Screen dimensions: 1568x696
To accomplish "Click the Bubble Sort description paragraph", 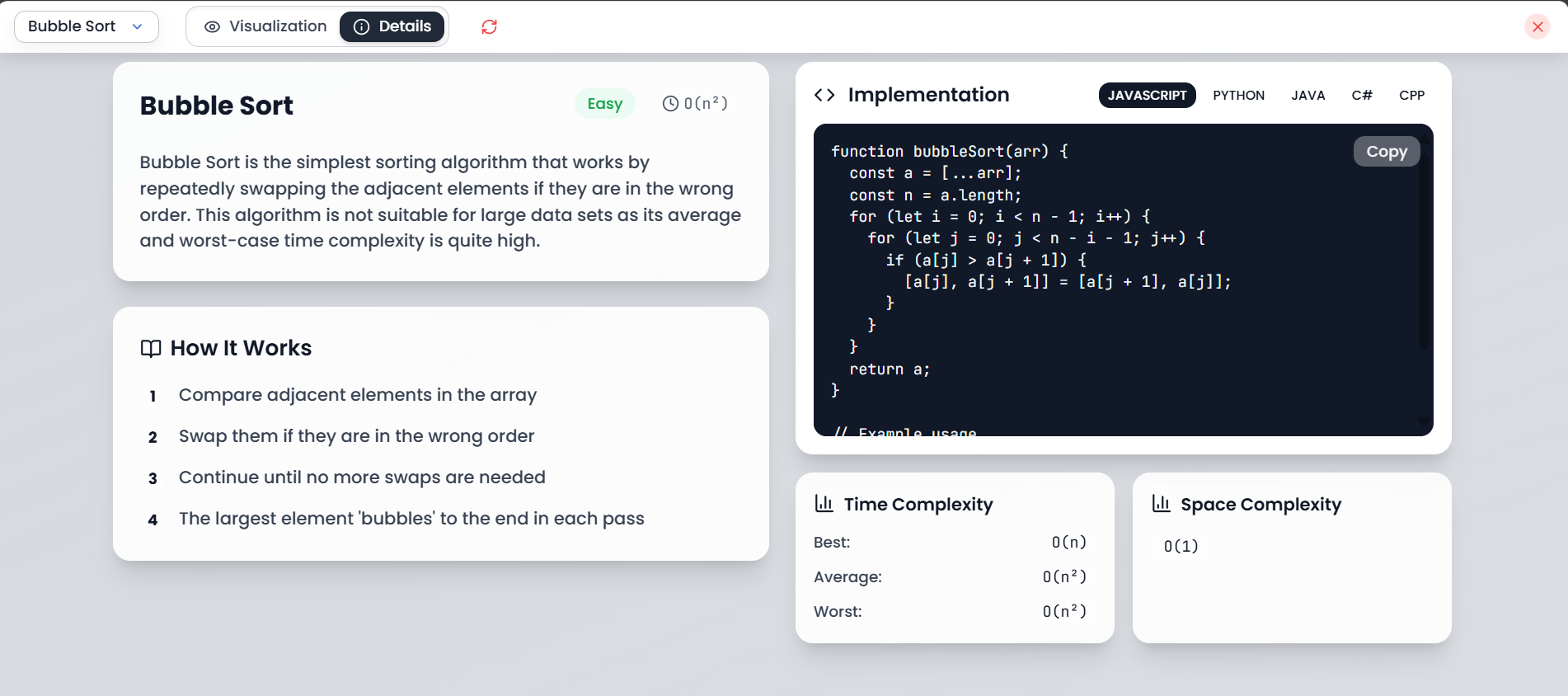I will pos(440,201).
